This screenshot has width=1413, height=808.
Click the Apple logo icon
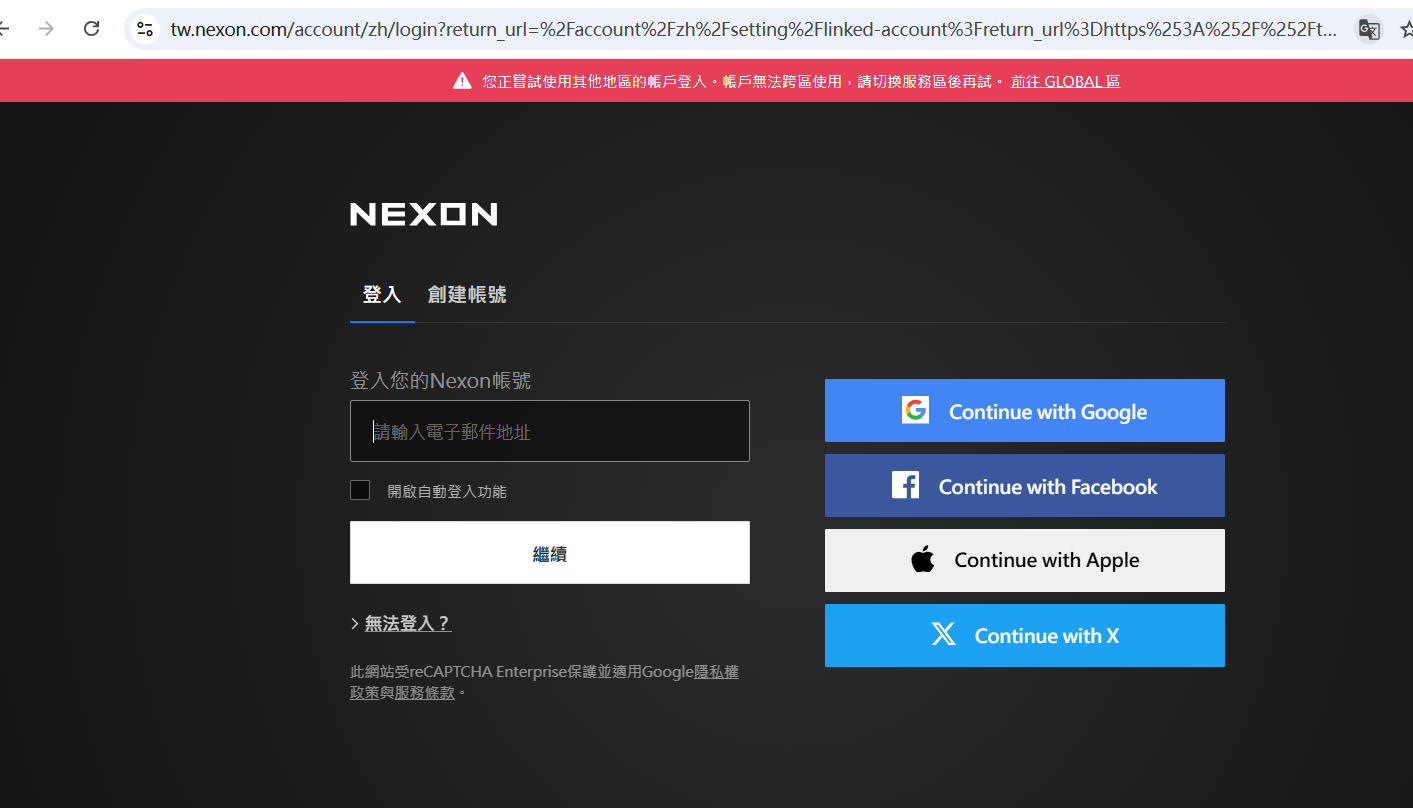coord(922,560)
